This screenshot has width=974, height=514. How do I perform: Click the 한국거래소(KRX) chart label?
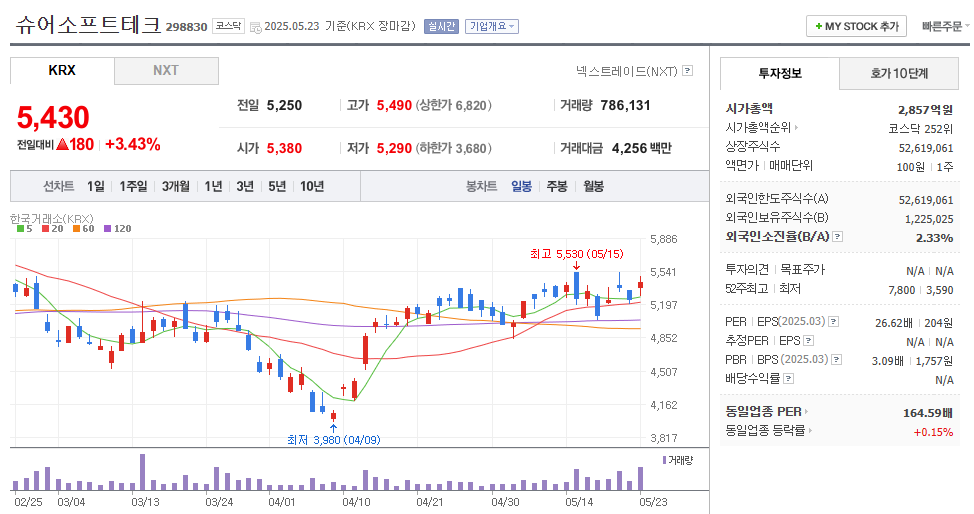click(52, 219)
